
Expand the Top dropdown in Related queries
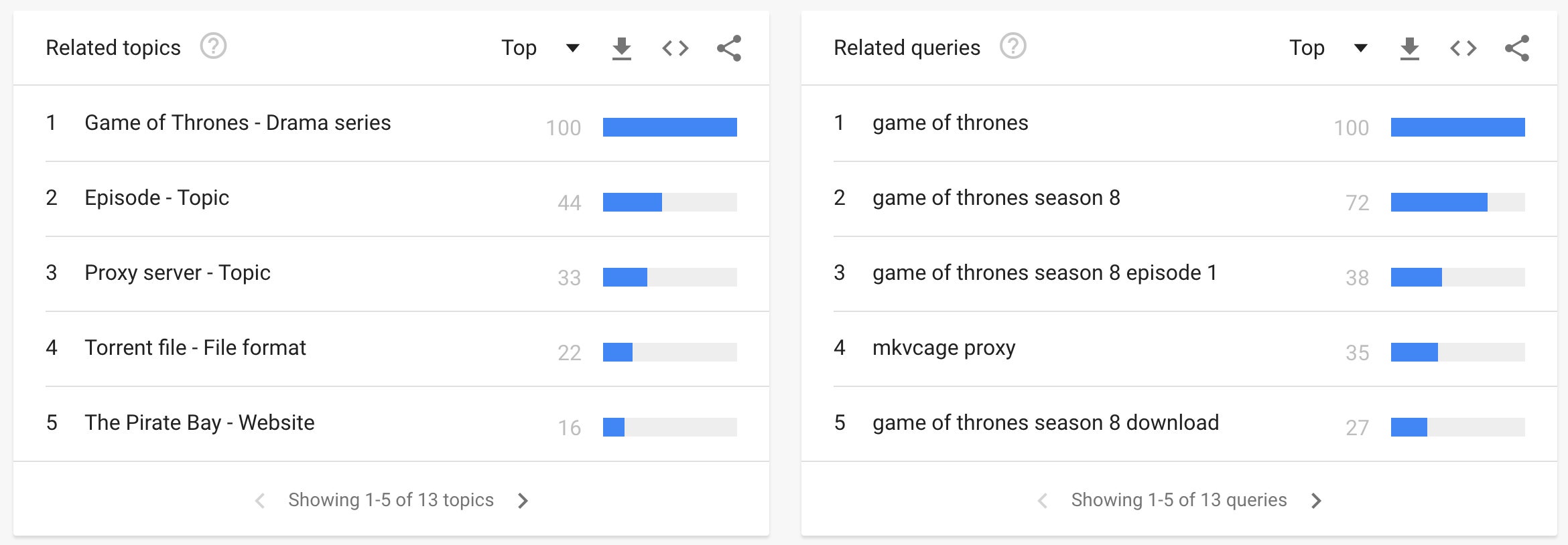[1328, 48]
